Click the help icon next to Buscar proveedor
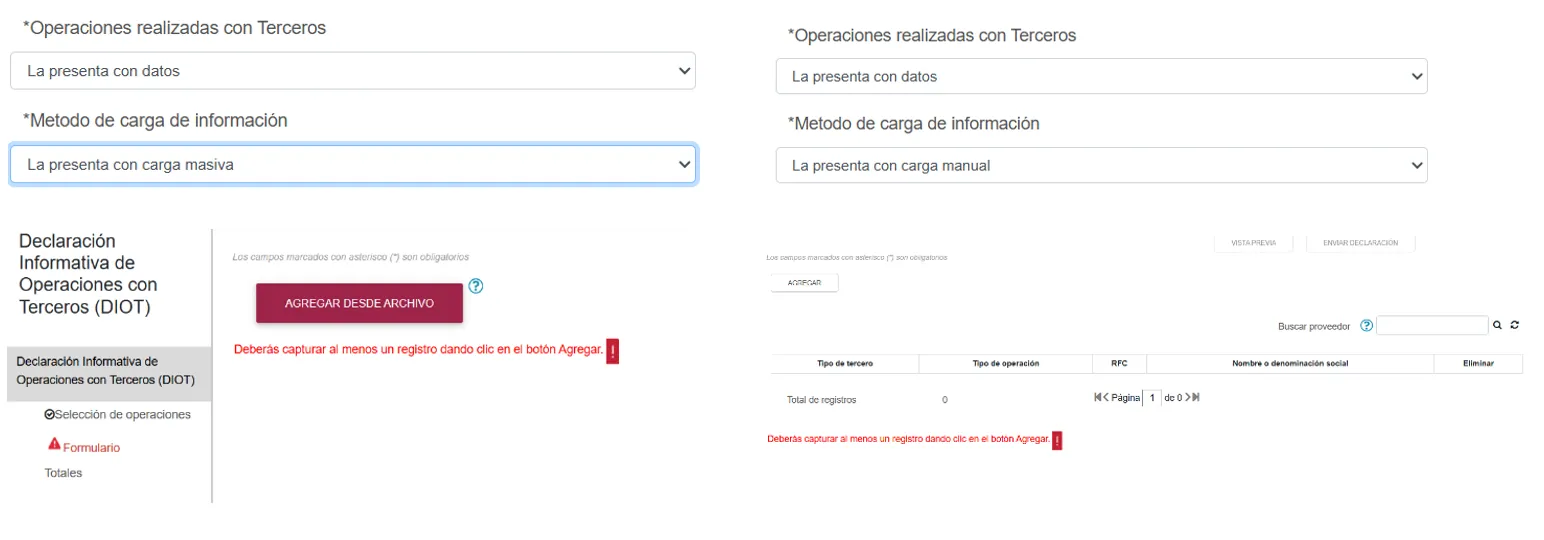The height and width of the screenshot is (540, 1544). click(x=1366, y=326)
